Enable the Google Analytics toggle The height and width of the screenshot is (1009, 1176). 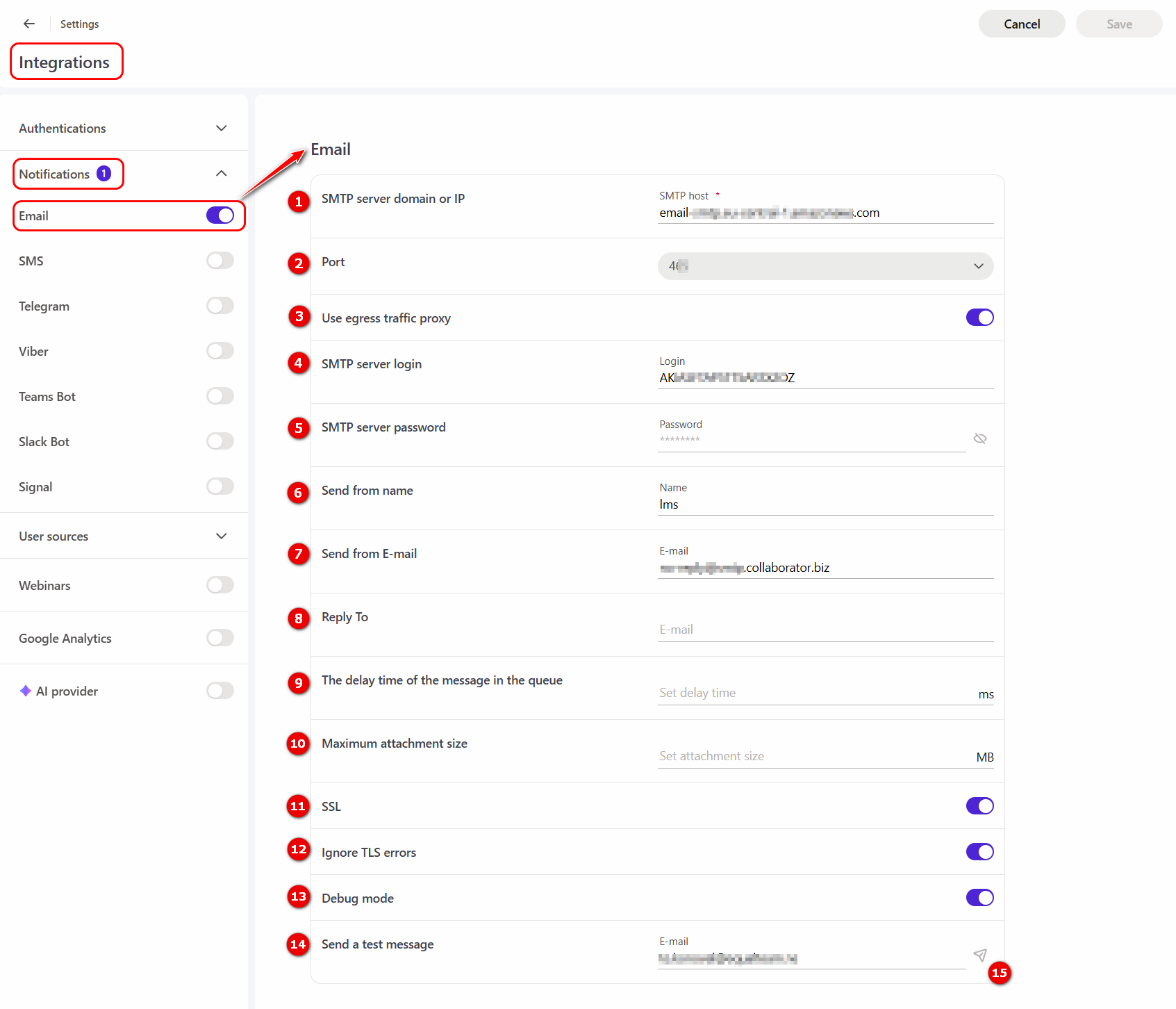click(x=220, y=638)
